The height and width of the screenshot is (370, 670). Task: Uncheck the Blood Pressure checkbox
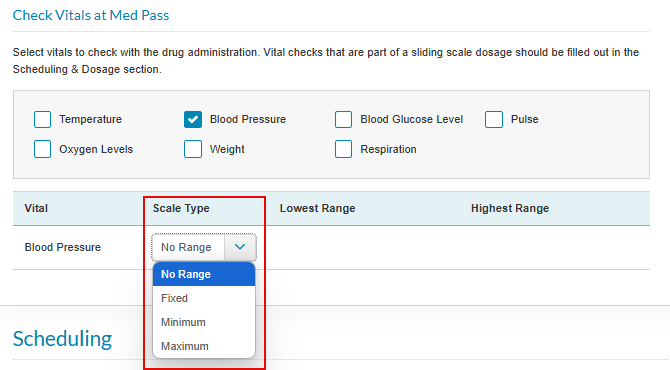click(x=193, y=119)
